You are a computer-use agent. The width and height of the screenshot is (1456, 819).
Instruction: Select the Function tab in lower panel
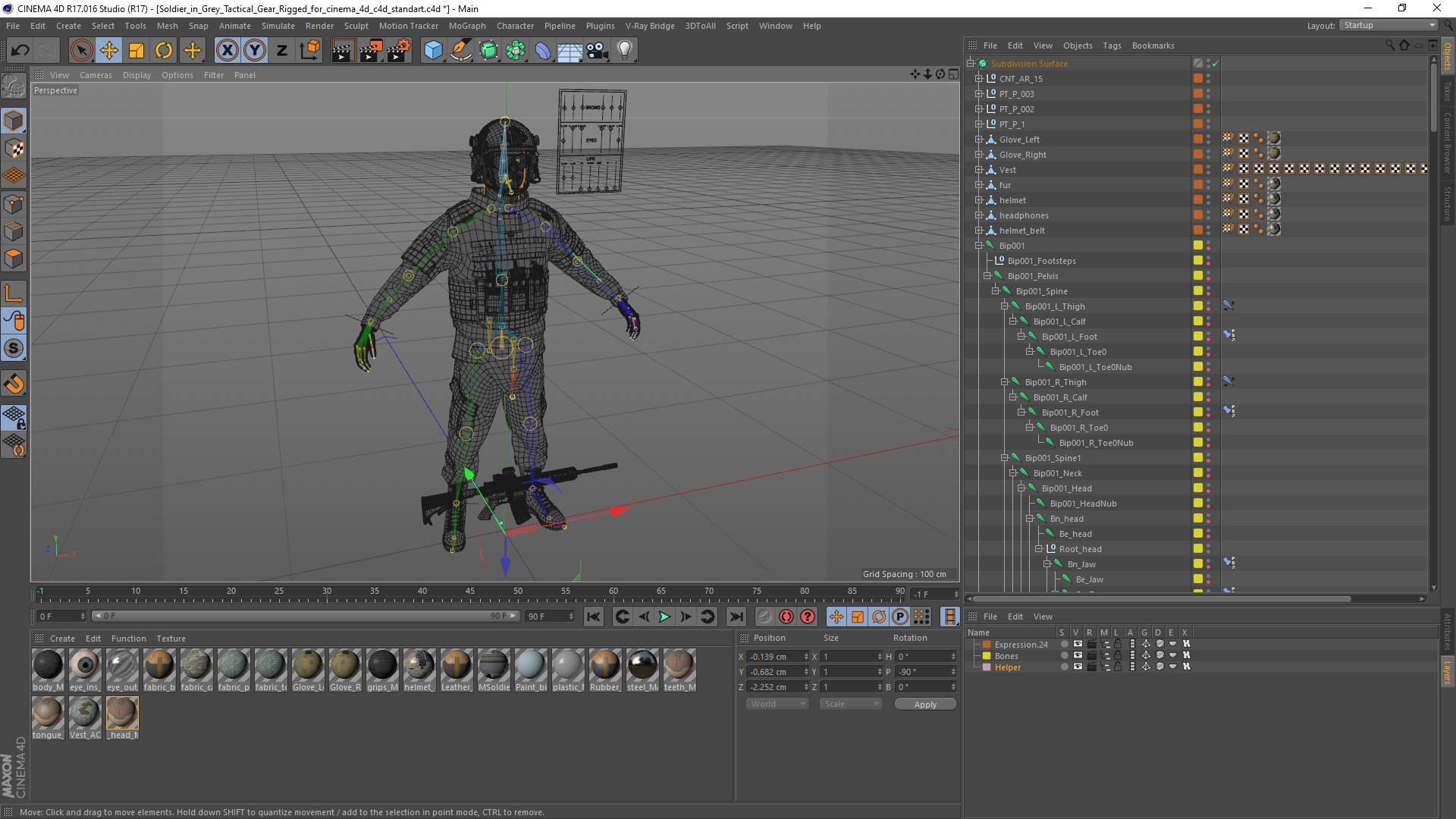pos(128,638)
